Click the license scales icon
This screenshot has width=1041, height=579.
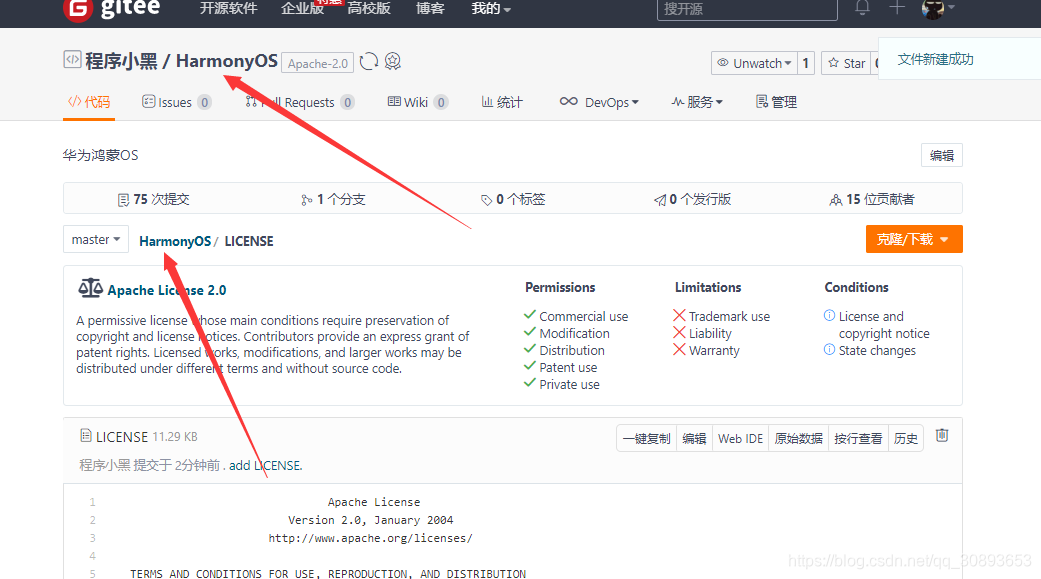(x=90, y=288)
